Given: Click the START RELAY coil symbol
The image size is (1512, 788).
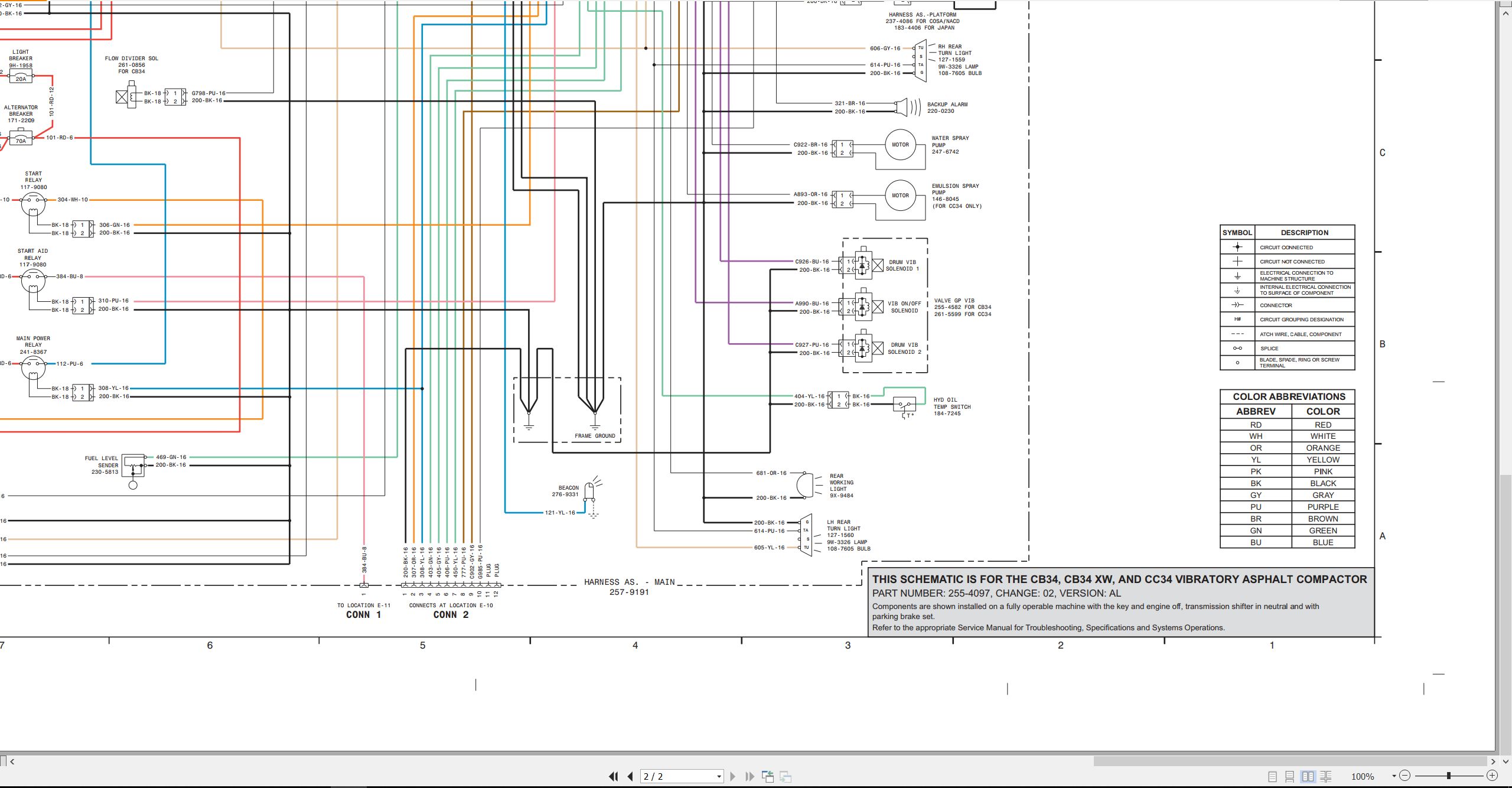Looking at the screenshot, I should [33, 204].
